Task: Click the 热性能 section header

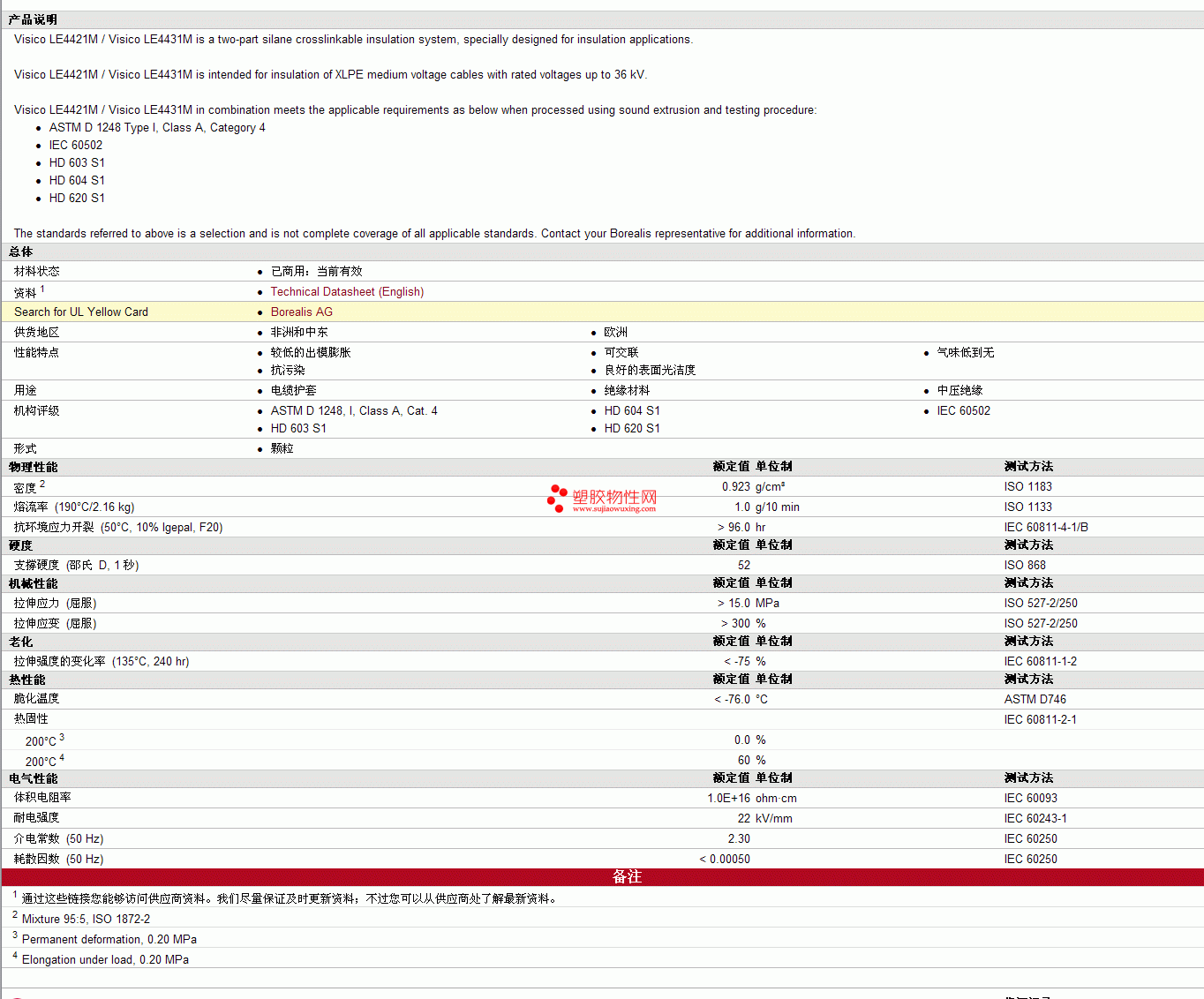Action: (27, 680)
